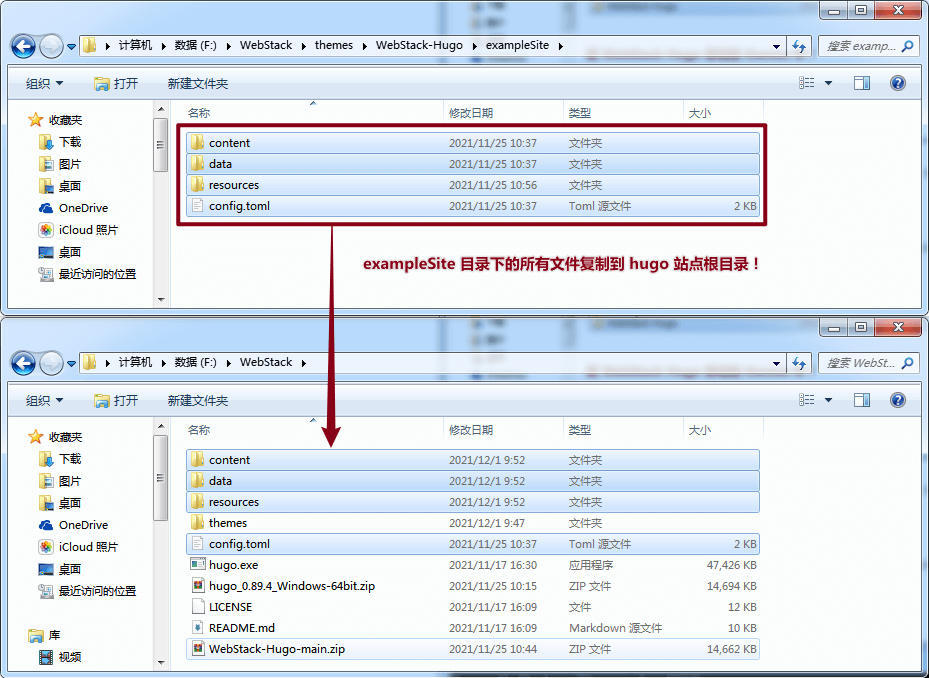Open 下载 in exampleSite window sidebar
This screenshot has height=678, width=929.
coord(60,142)
